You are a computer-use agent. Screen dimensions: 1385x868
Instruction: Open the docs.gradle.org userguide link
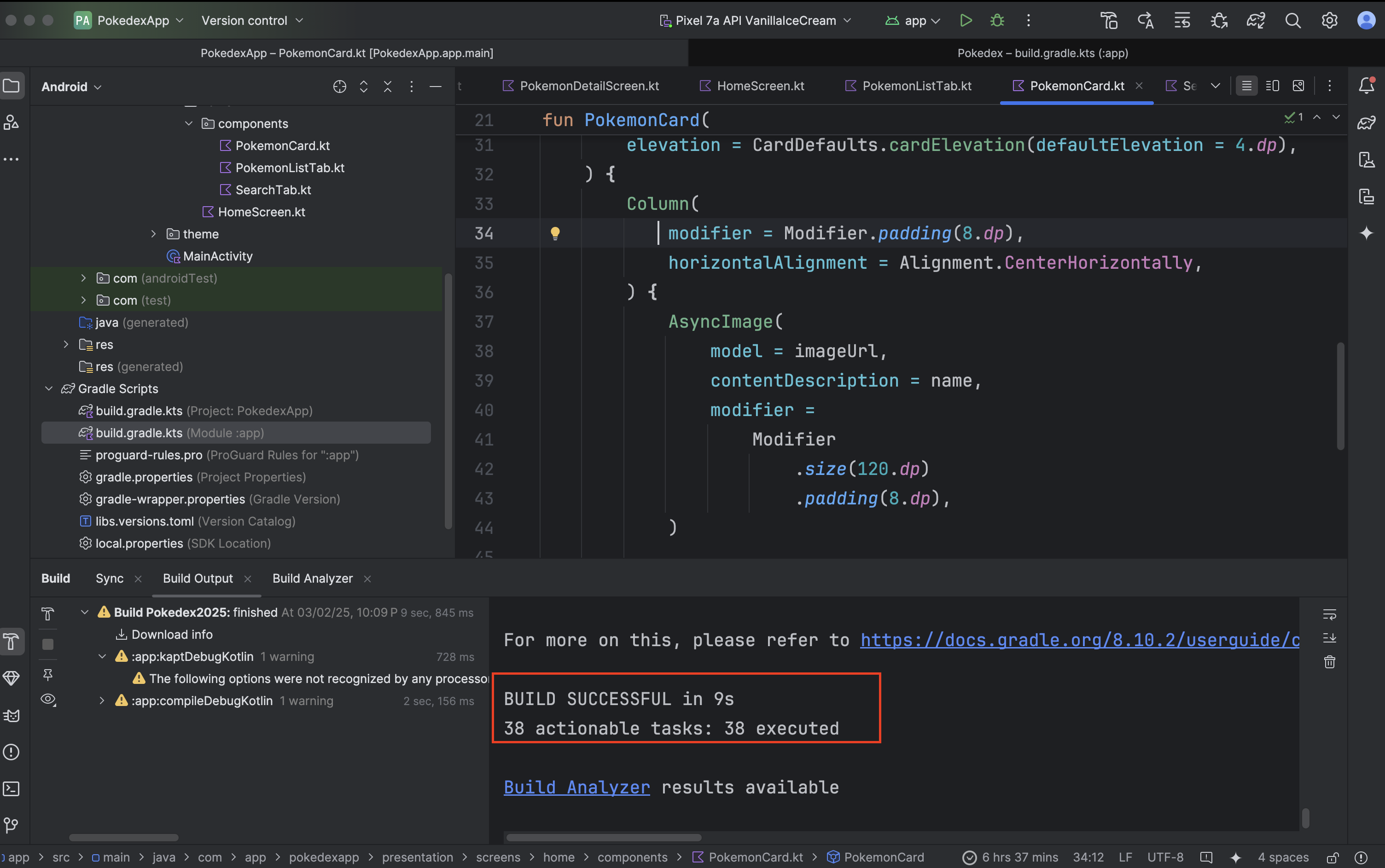tap(1080, 640)
